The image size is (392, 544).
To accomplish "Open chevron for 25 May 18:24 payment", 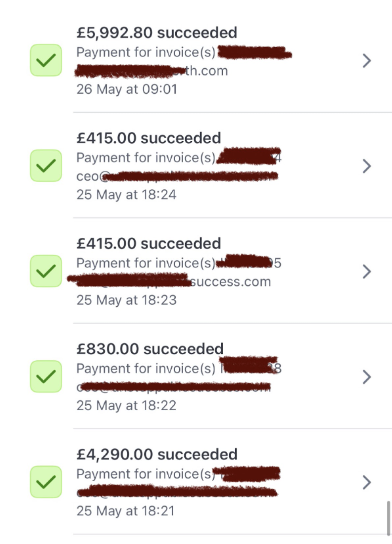I will click(367, 166).
